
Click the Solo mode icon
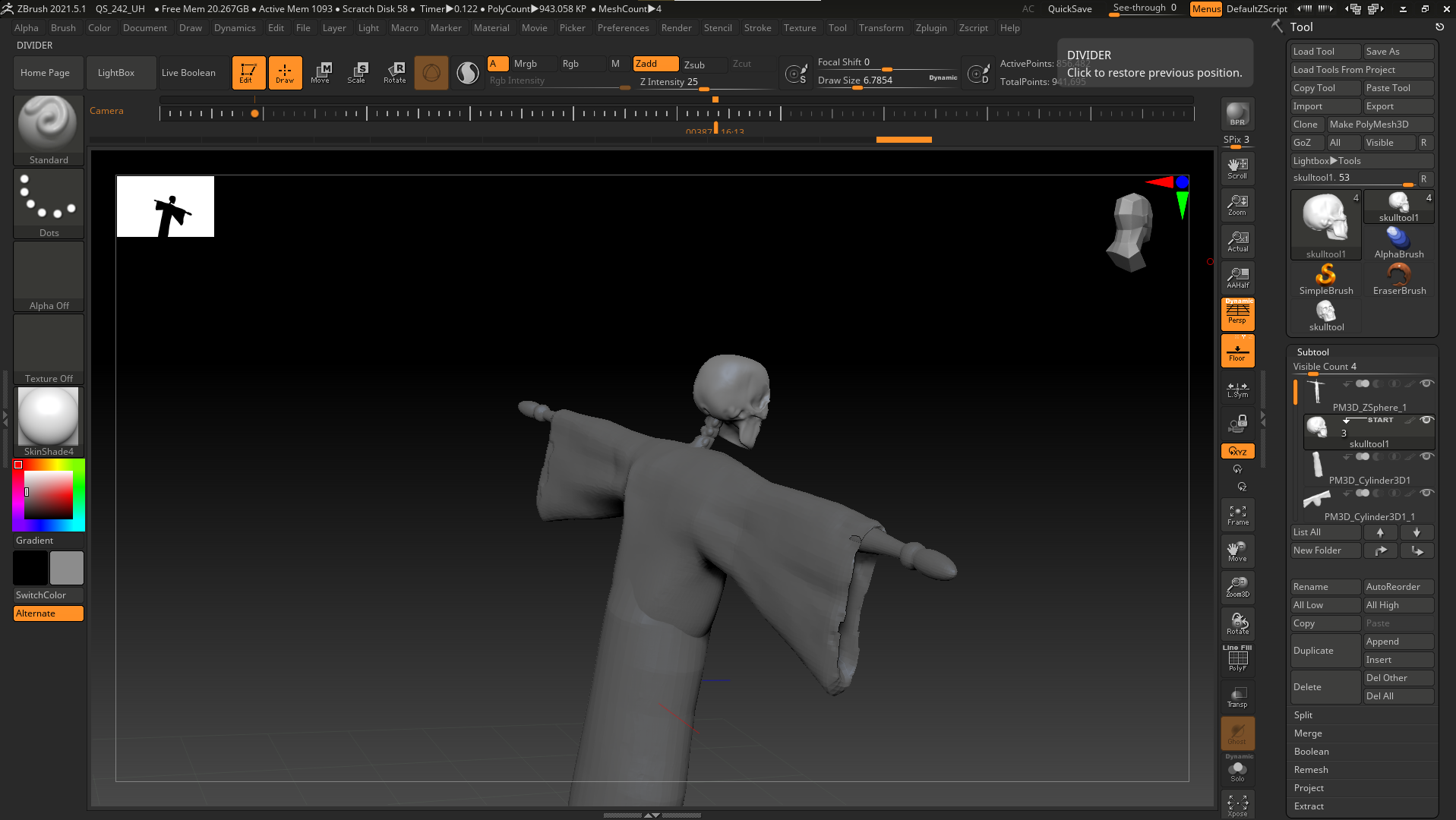click(x=1237, y=771)
